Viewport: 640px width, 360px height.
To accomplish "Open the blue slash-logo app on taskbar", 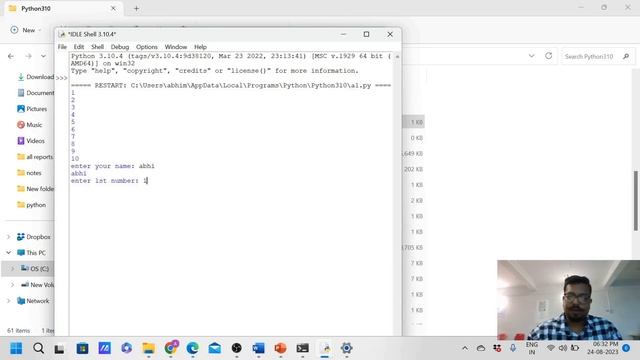I will click(x=104, y=348).
